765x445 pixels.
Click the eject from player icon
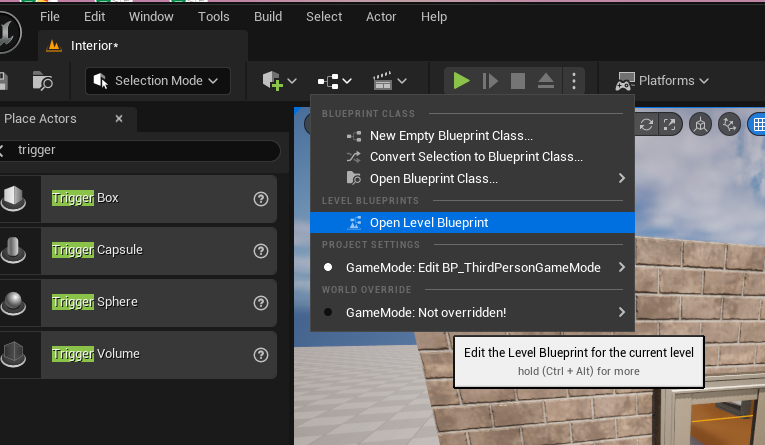point(546,81)
